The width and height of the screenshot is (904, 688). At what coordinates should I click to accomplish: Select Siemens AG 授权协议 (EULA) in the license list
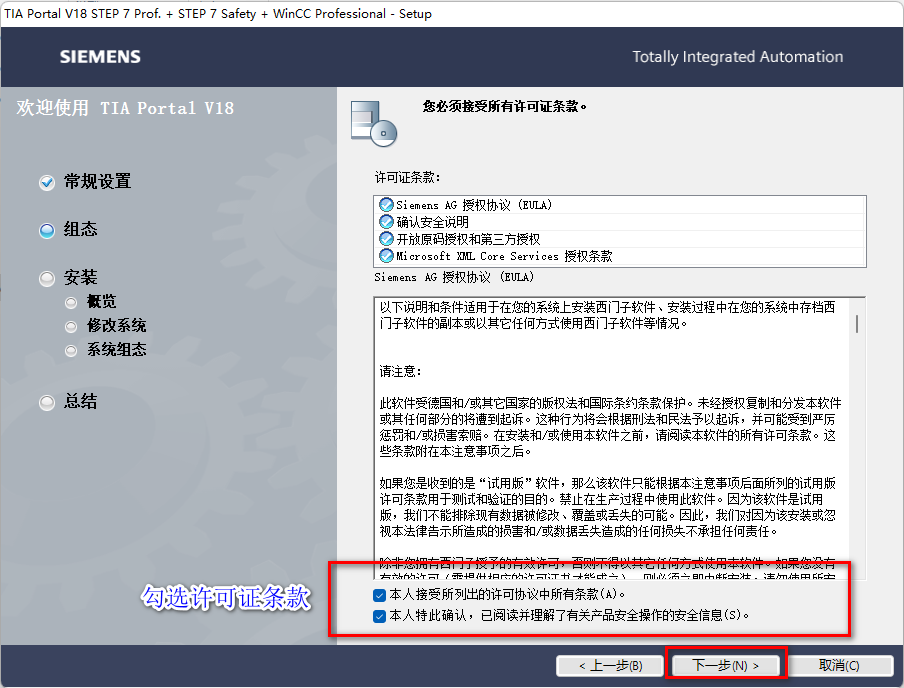point(620,205)
